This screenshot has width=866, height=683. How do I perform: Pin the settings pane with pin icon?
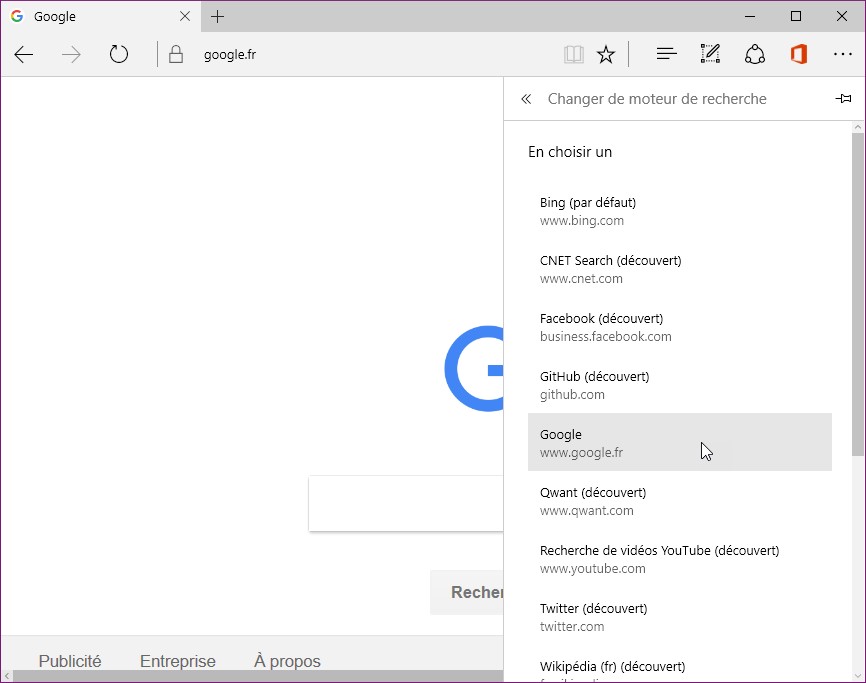tap(843, 99)
